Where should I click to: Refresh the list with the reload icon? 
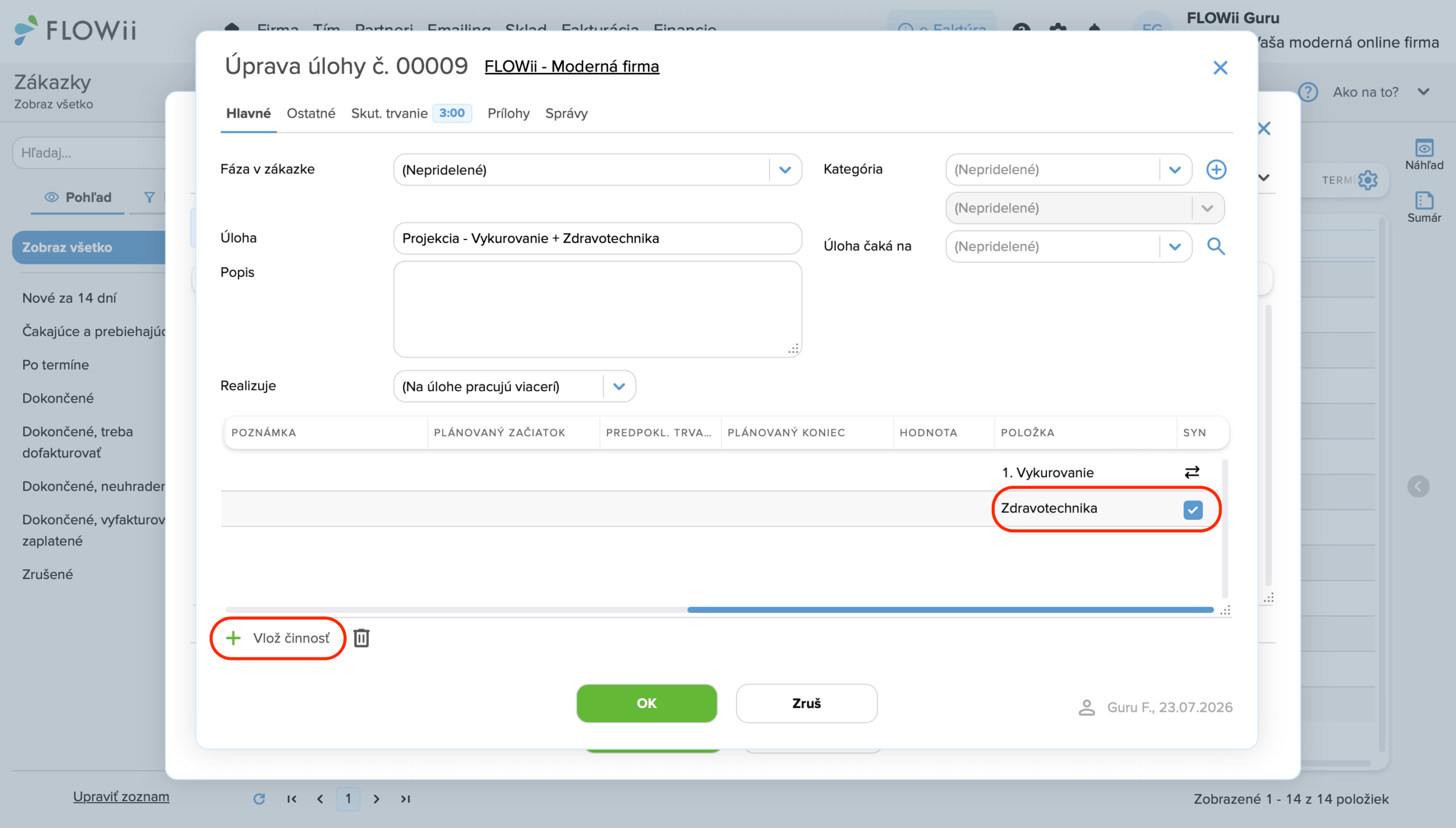[259, 799]
